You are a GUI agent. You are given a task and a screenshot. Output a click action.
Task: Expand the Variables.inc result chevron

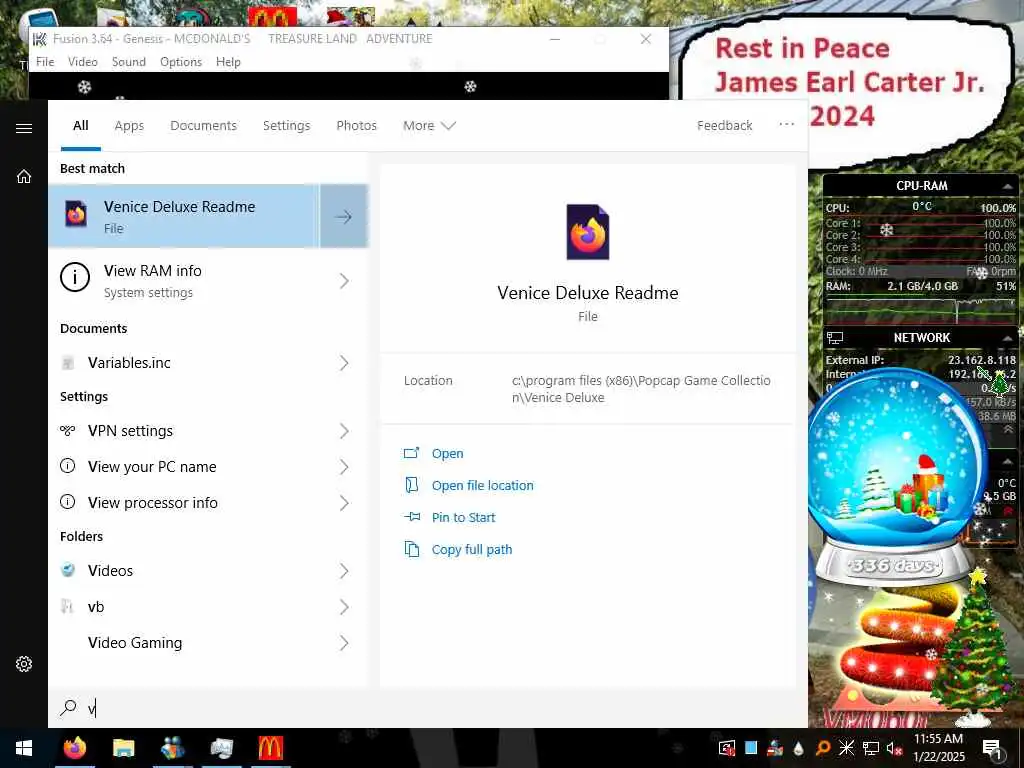coord(344,363)
